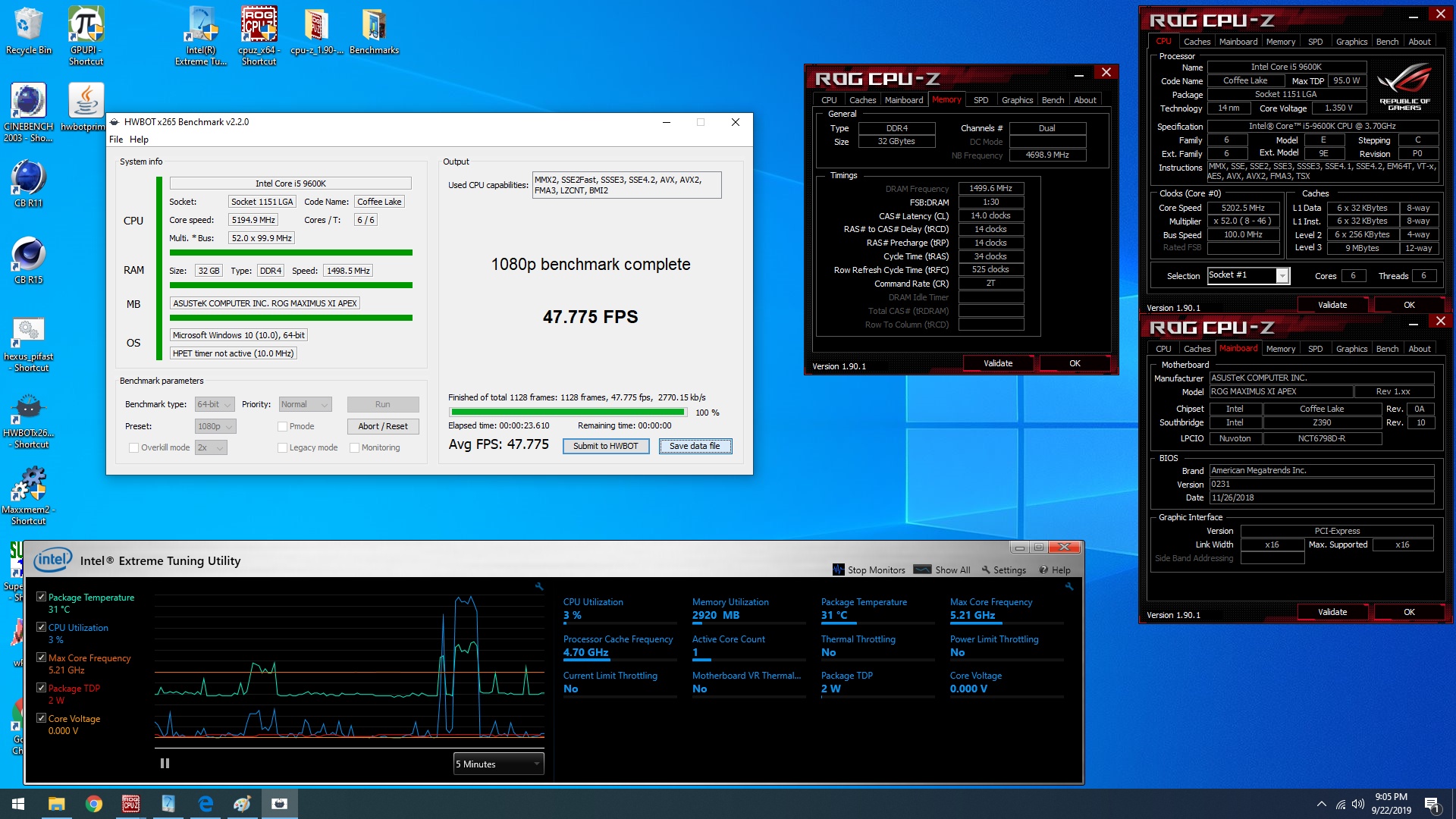
Task: Uncheck Core Voltage monitor checkbox
Action: [x=42, y=718]
